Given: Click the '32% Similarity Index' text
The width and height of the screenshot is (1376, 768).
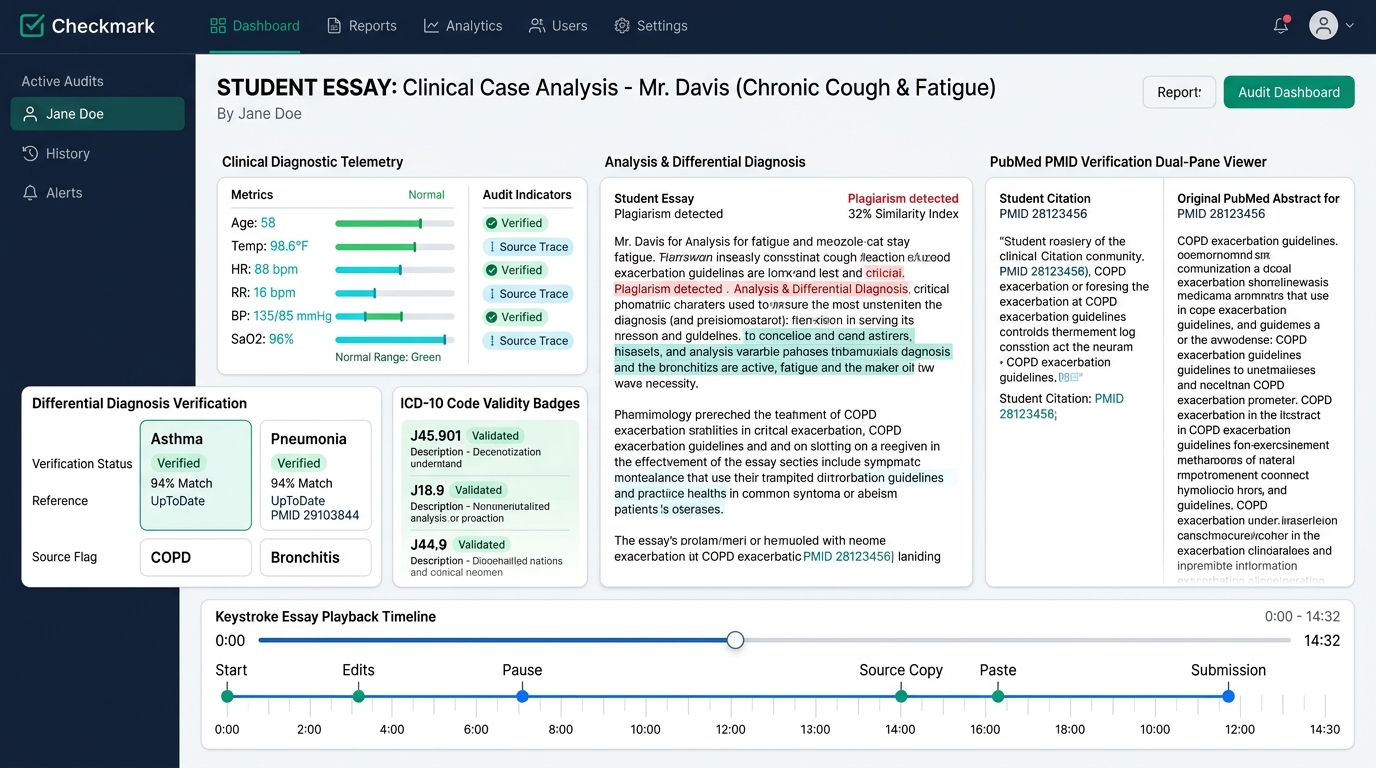Looking at the screenshot, I should tap(903, 214).
